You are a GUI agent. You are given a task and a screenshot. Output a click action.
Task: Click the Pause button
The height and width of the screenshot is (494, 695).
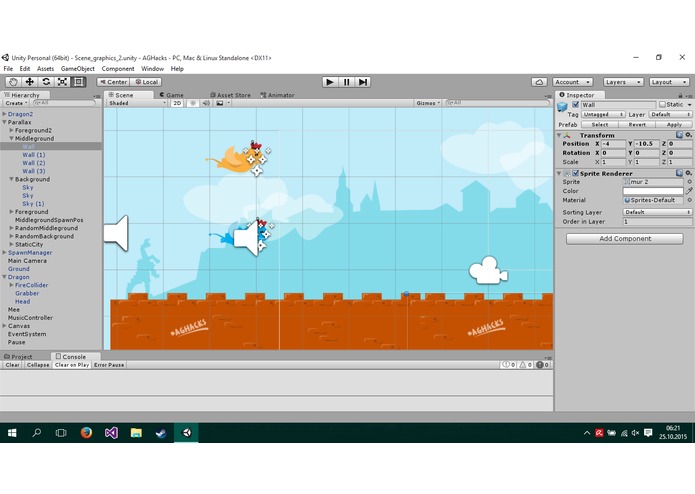[346, 82]
